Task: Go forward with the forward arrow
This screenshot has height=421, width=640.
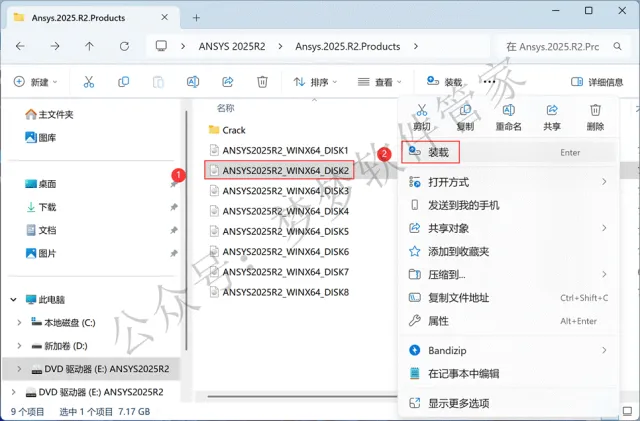Action: [x=55, y=46]
